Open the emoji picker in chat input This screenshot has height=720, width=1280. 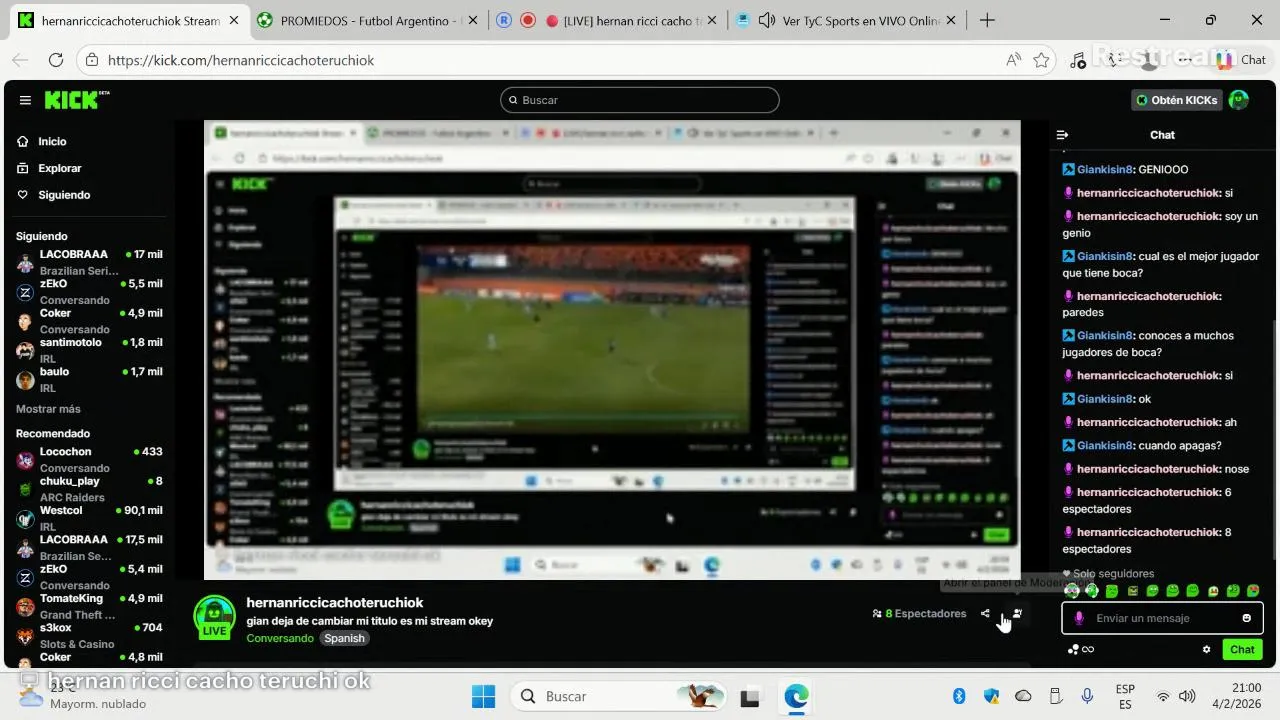(1246, 618)
